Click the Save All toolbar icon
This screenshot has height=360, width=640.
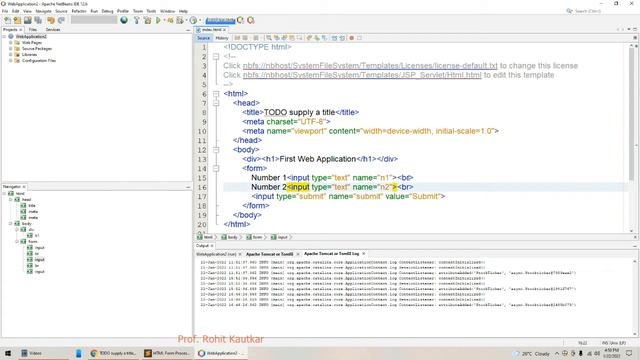pyautogui.click(x=38, y=20)
